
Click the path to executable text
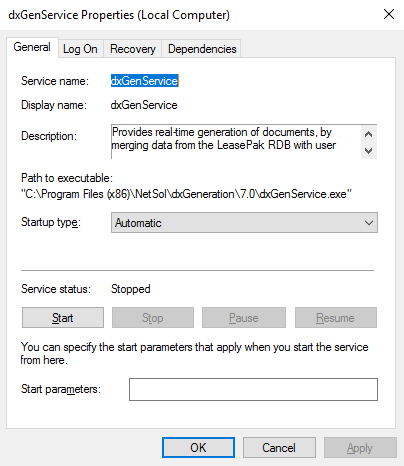point(187,194)
